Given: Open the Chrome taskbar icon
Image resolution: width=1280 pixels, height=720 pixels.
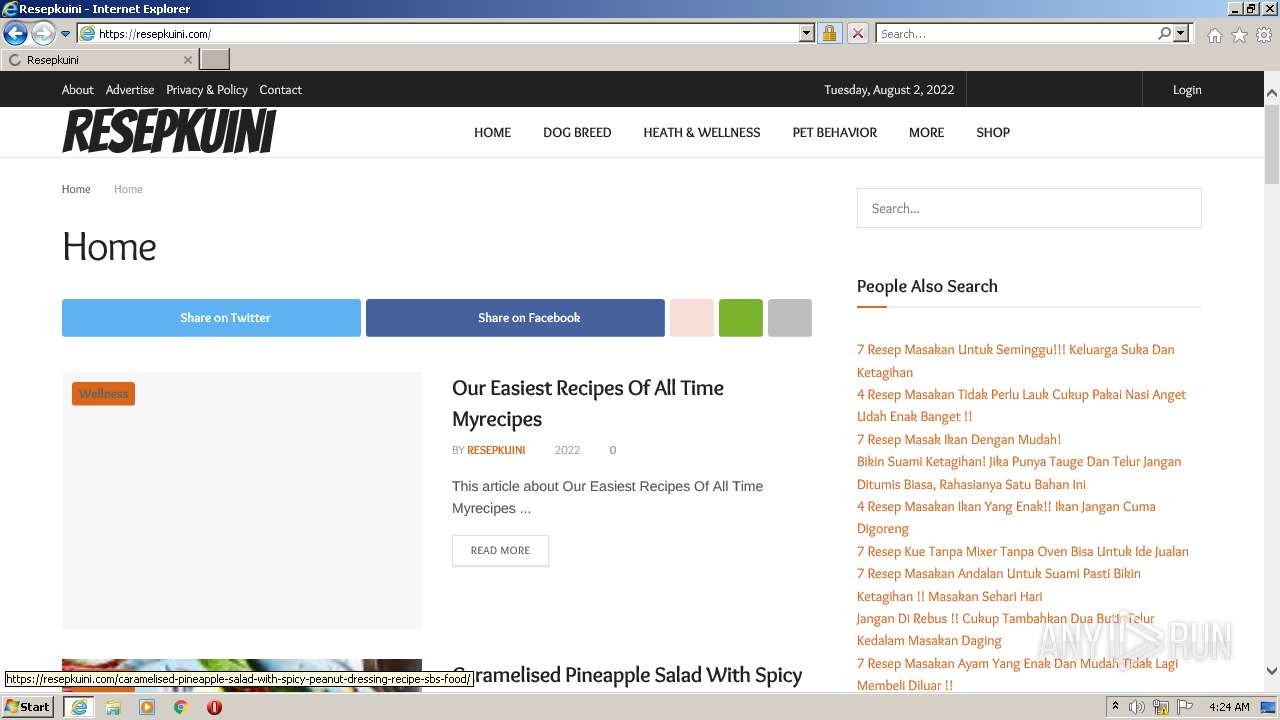Looking at the screenshot, I should click(180, 707).
